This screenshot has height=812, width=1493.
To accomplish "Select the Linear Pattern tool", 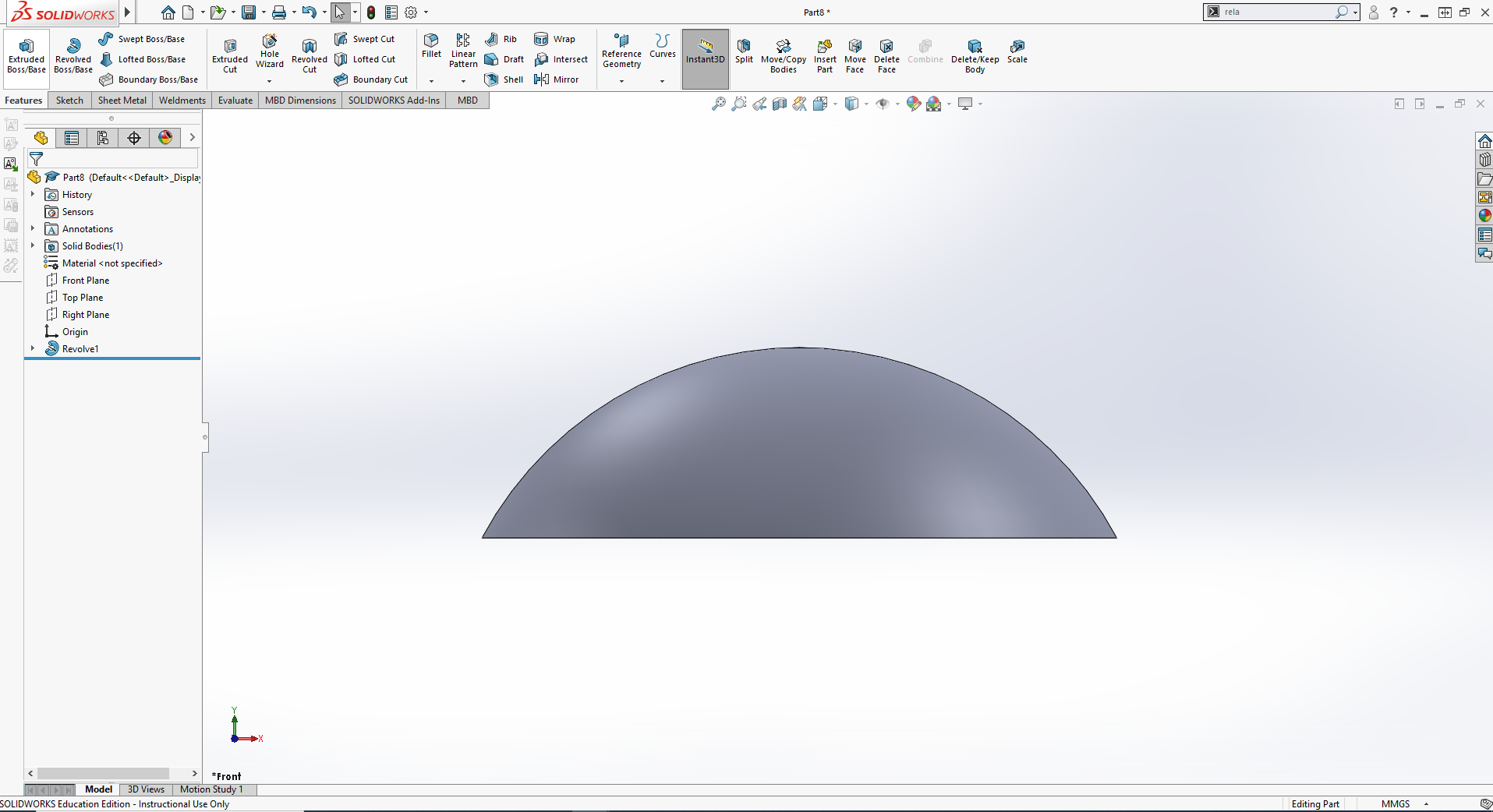I will pyautogui.click(x=463, y=51).
